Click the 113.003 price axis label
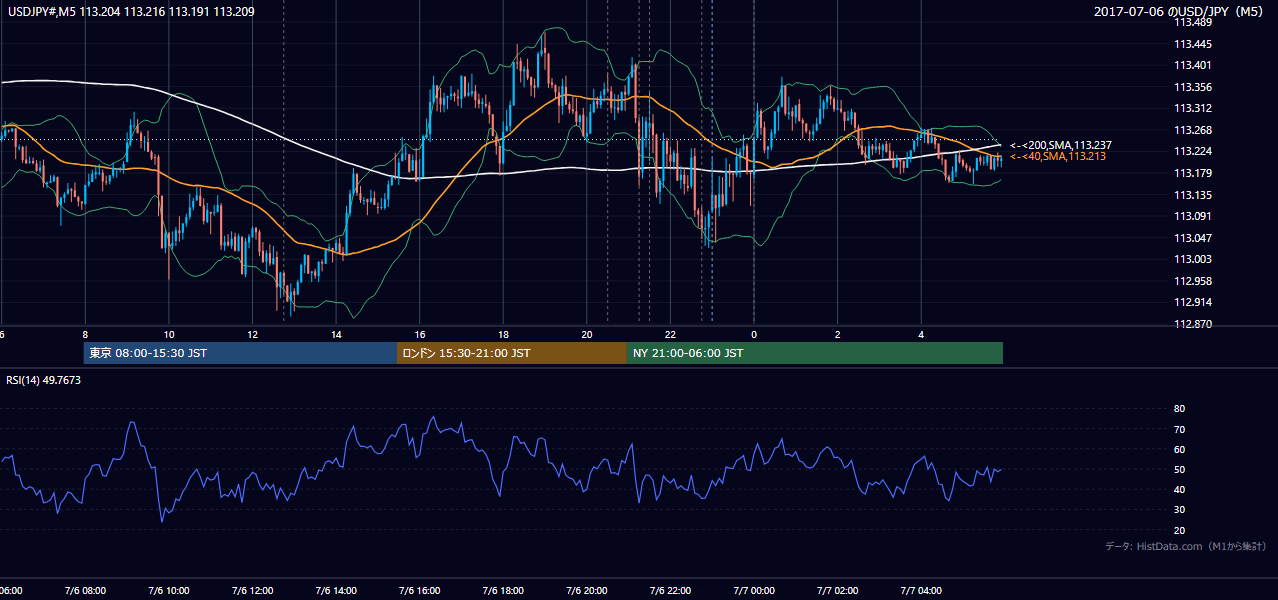The width and height of the screenshot is (1278, 600). click(1193, 259)
